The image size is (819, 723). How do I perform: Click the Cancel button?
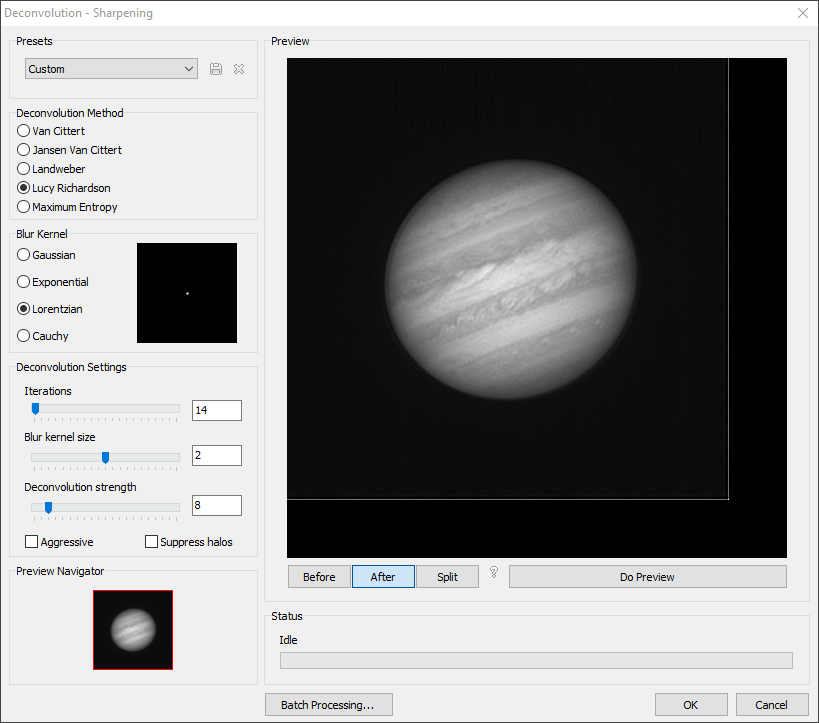click(772, 705)
